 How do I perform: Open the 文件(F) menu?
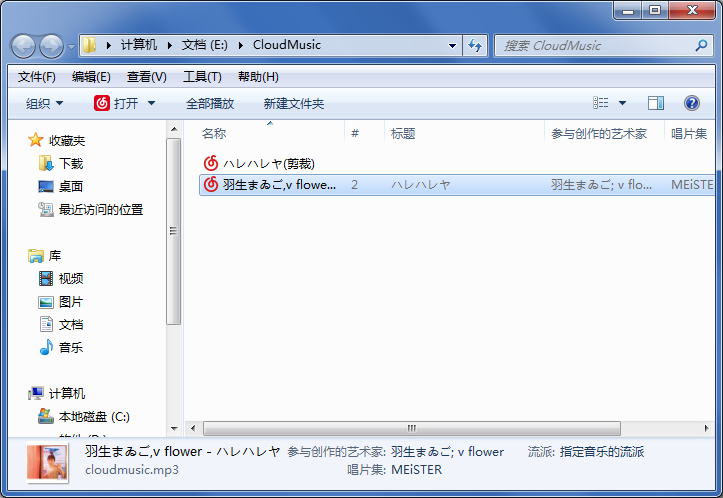pyautogui.click(x=37, y=77)
